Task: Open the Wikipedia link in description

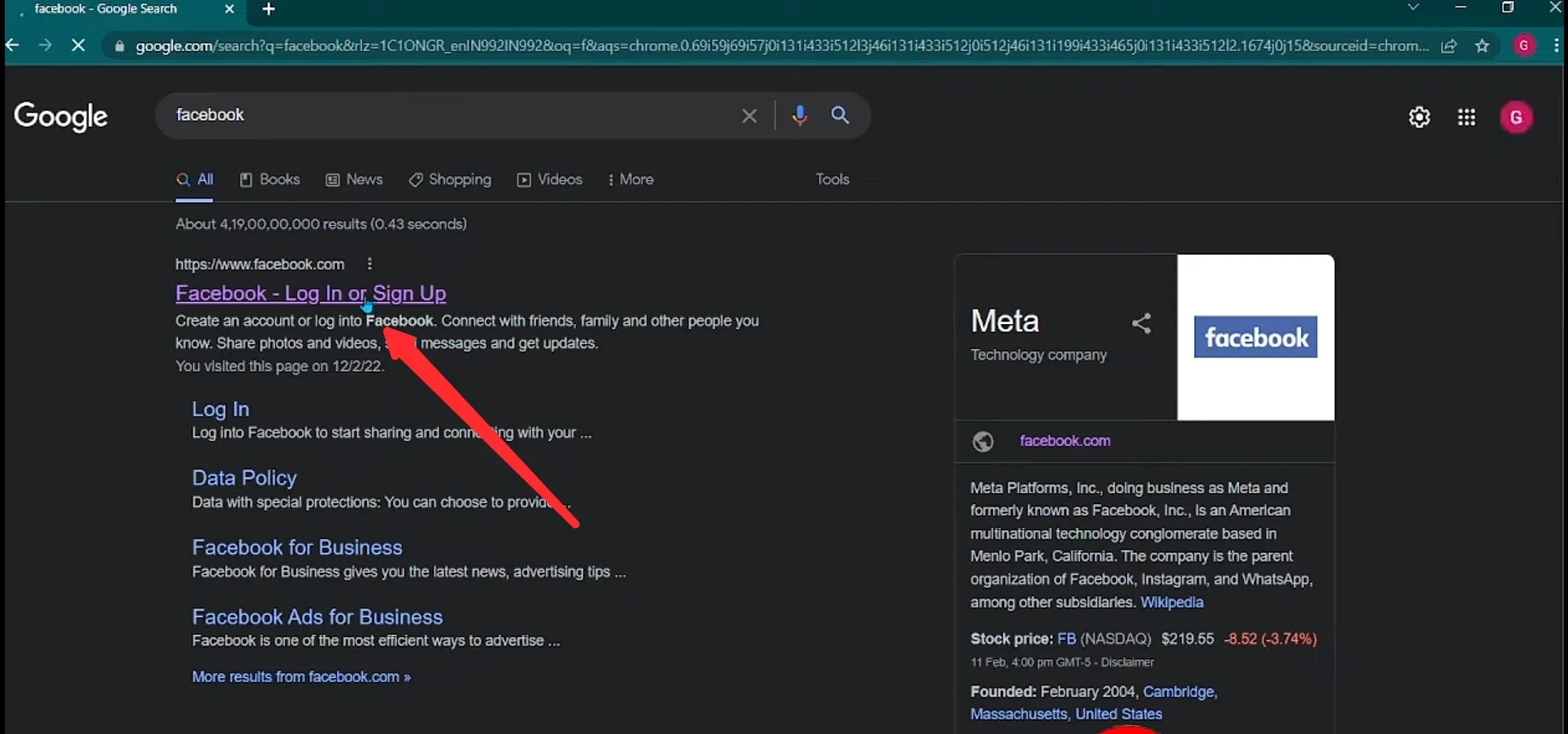Action: 1171,602
